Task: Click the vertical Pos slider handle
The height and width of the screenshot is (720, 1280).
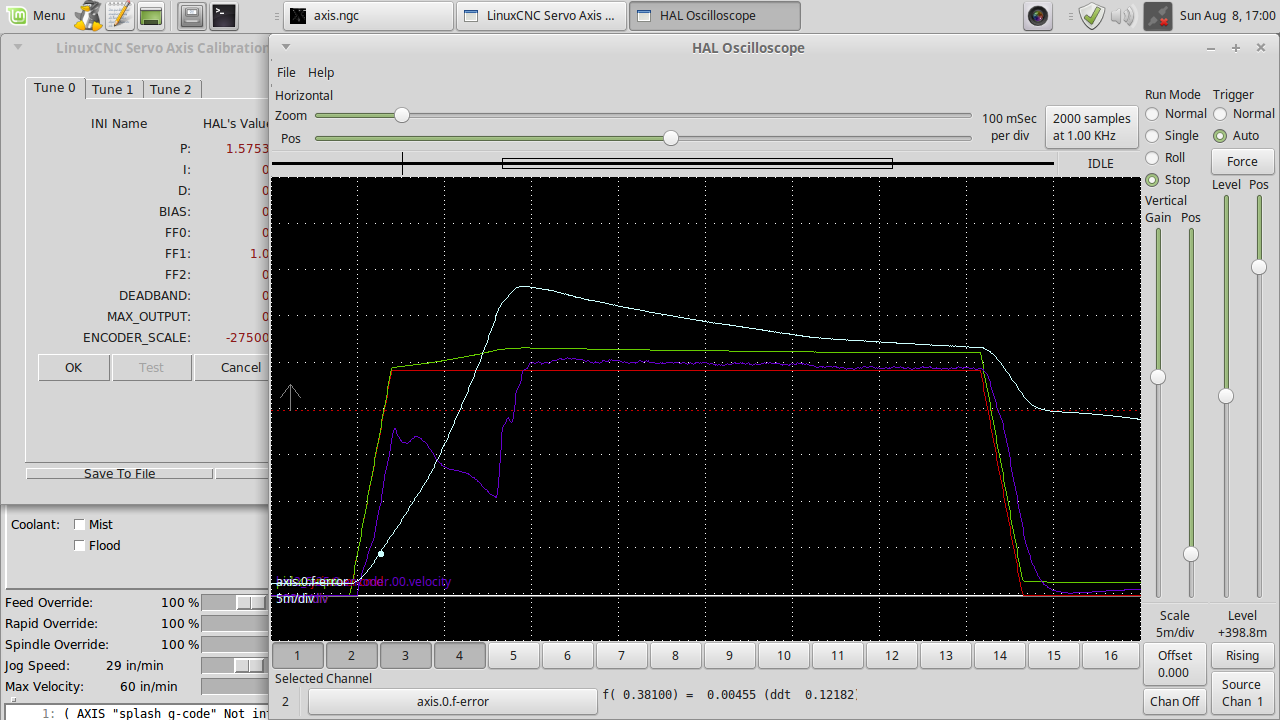Action: 1191,554
